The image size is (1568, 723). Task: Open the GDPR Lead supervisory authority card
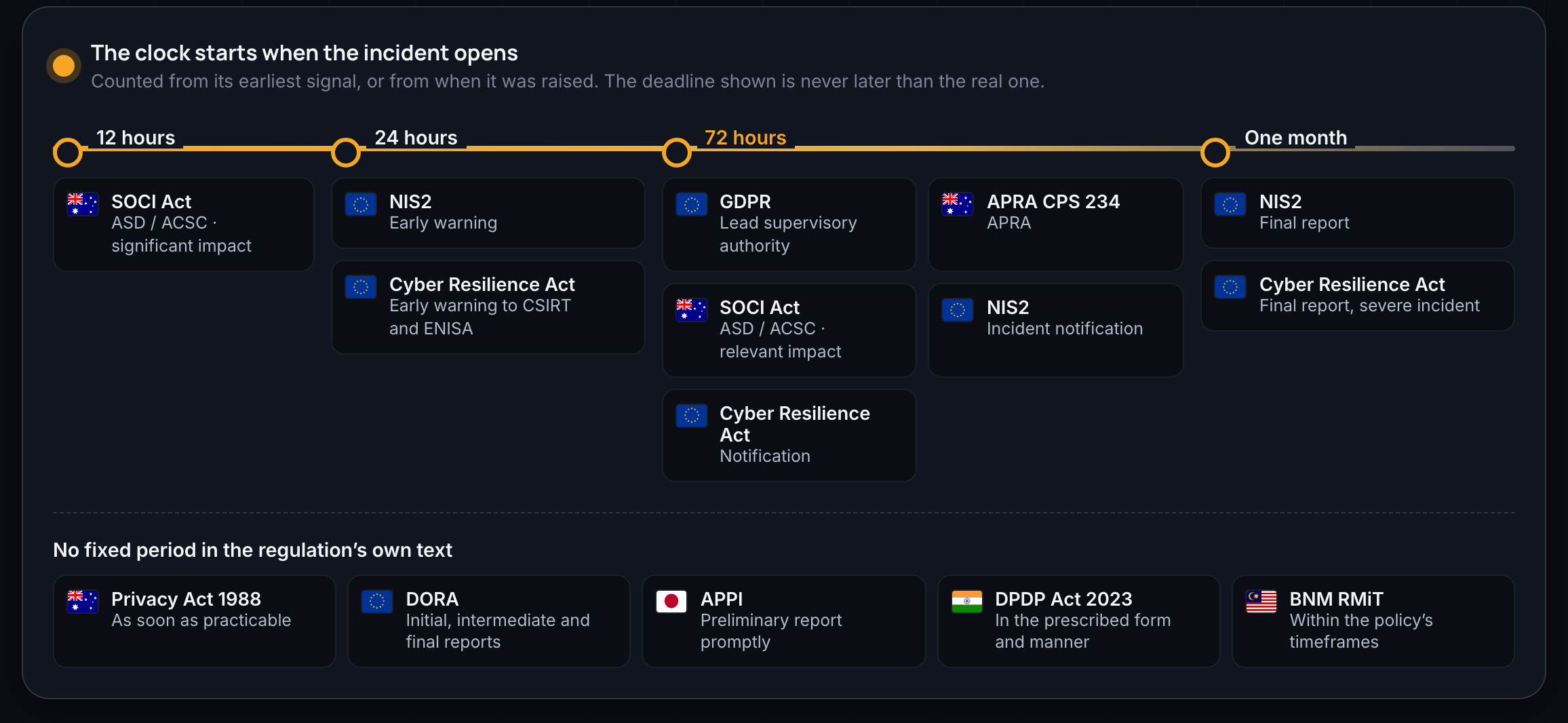(789, 224)
